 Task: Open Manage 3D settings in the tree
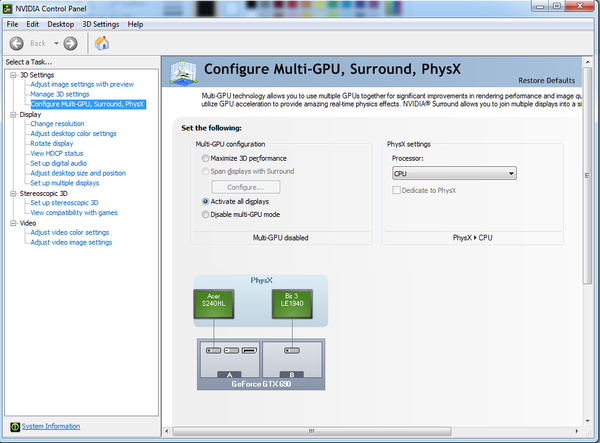[60, 94]
